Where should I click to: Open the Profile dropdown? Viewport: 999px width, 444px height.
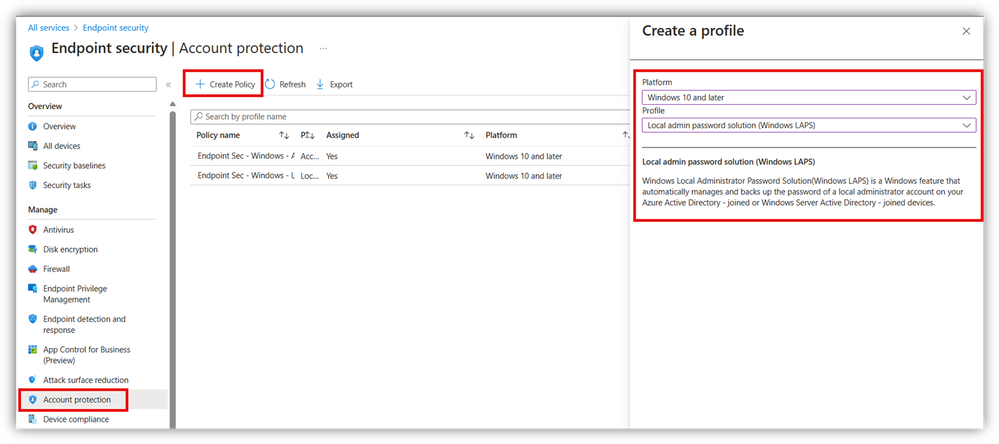(809, 125)
